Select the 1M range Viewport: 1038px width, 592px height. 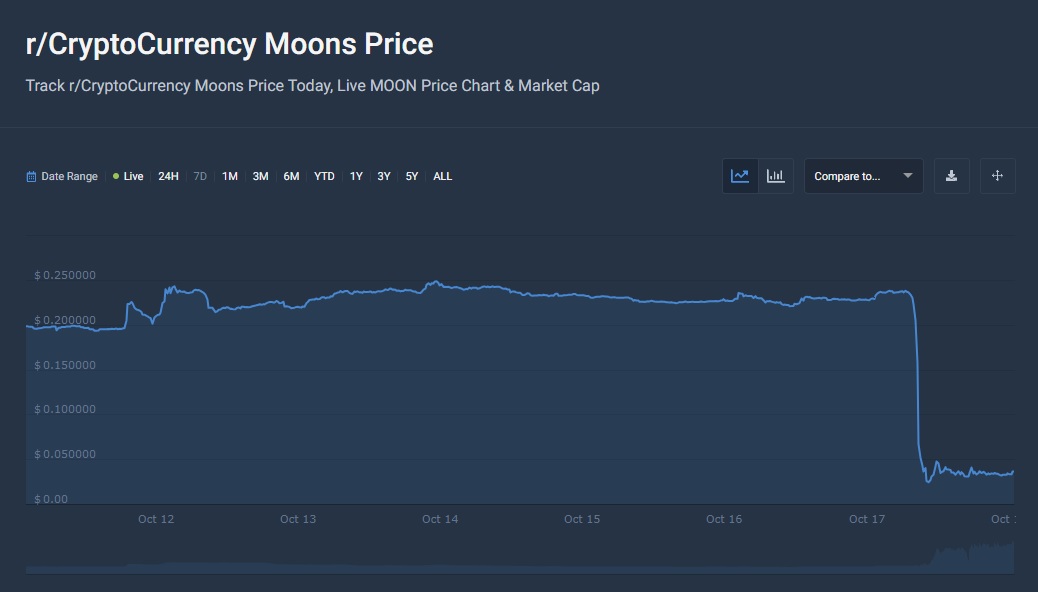point(229,176)
